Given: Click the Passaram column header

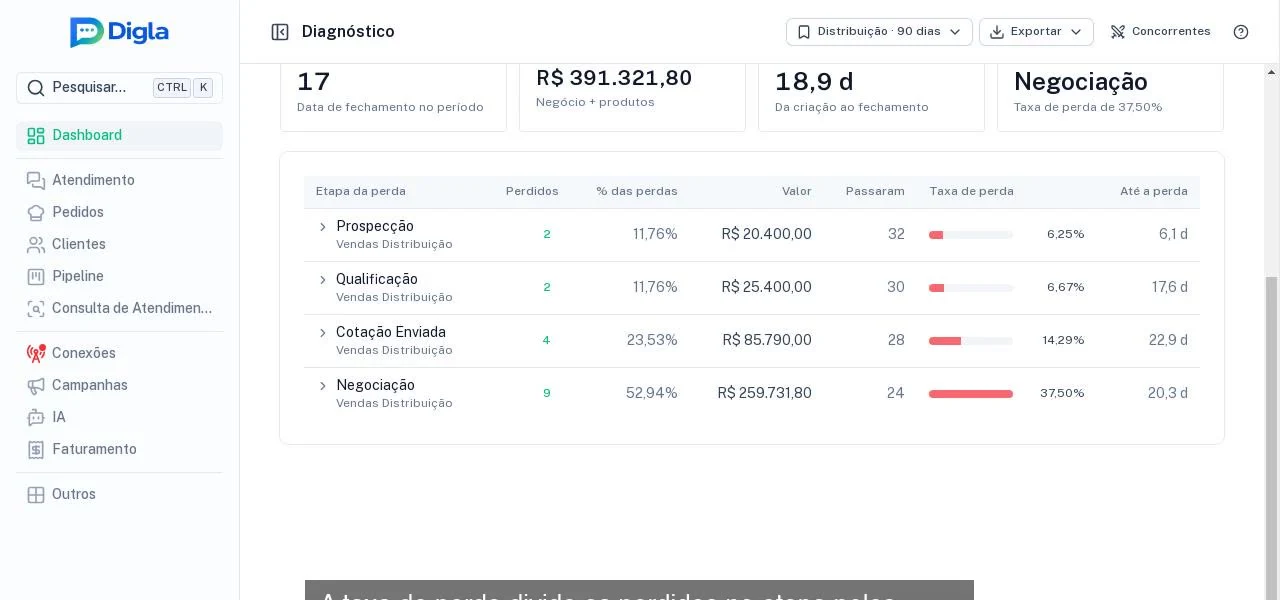Looking at the screenshot, I should pyautogui.click(x=875, y=192).
